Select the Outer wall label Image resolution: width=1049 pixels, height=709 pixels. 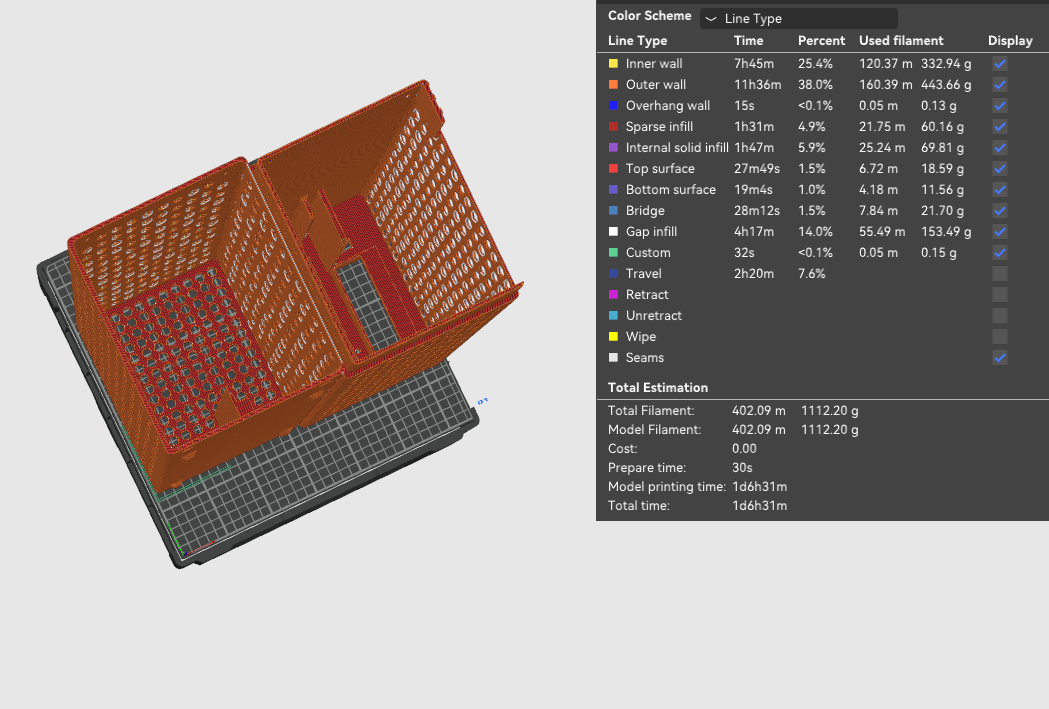click(656, 84)
